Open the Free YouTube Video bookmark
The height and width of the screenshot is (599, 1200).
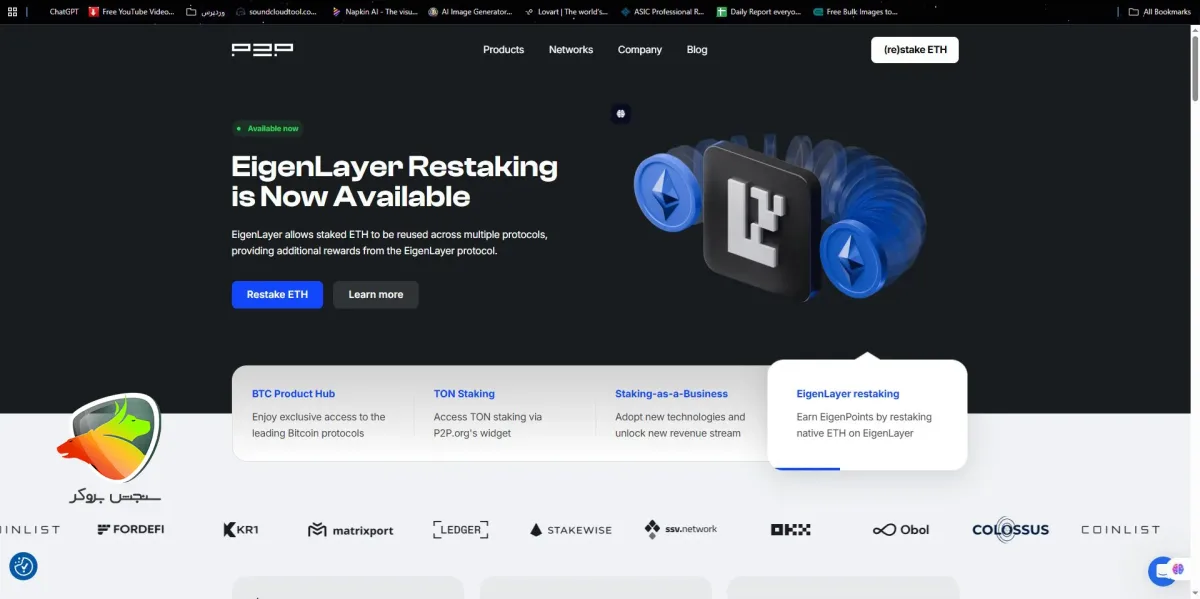click(x=131, y=12)
